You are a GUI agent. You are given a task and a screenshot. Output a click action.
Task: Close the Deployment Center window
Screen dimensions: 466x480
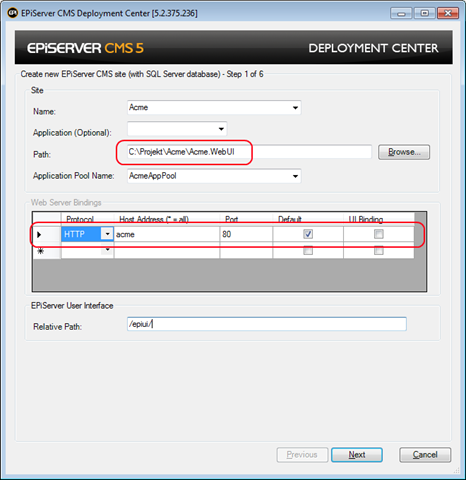(448, 13)
